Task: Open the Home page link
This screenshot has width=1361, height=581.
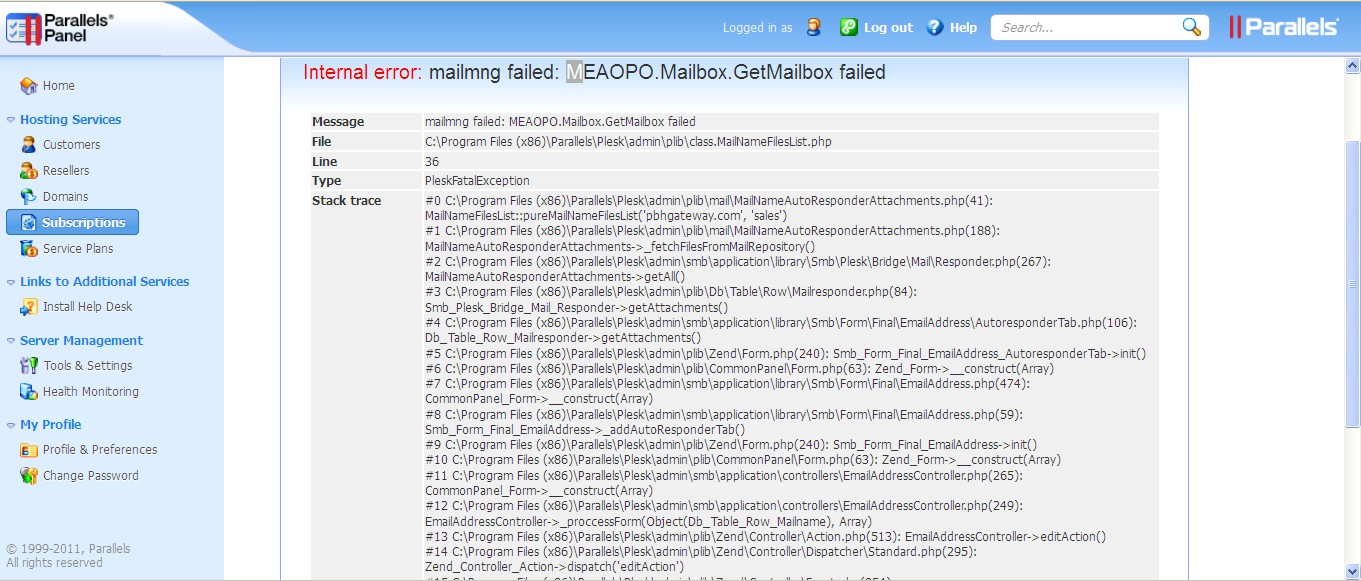Action: tap(59, 86)
